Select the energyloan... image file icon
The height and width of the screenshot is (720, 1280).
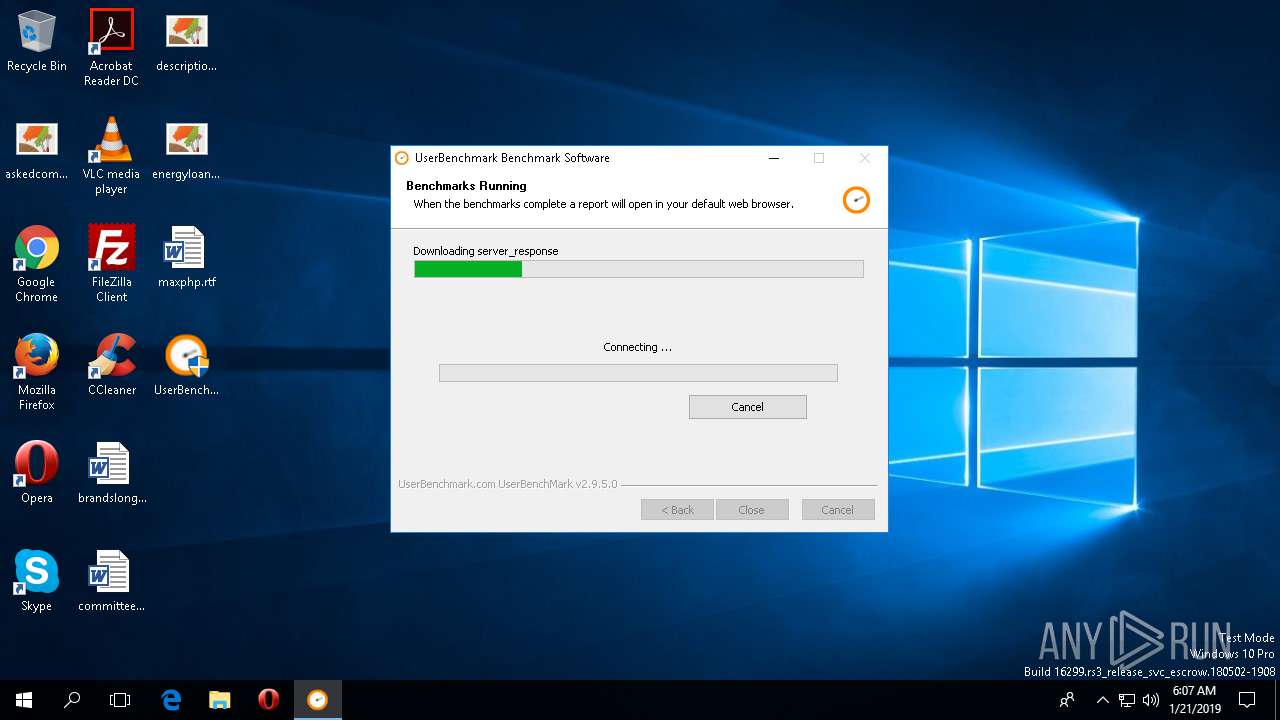coord(186,150)
